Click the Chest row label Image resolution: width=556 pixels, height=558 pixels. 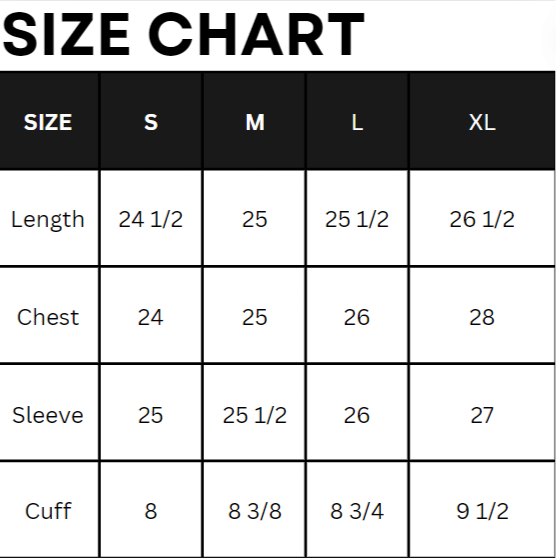point(48,317)
